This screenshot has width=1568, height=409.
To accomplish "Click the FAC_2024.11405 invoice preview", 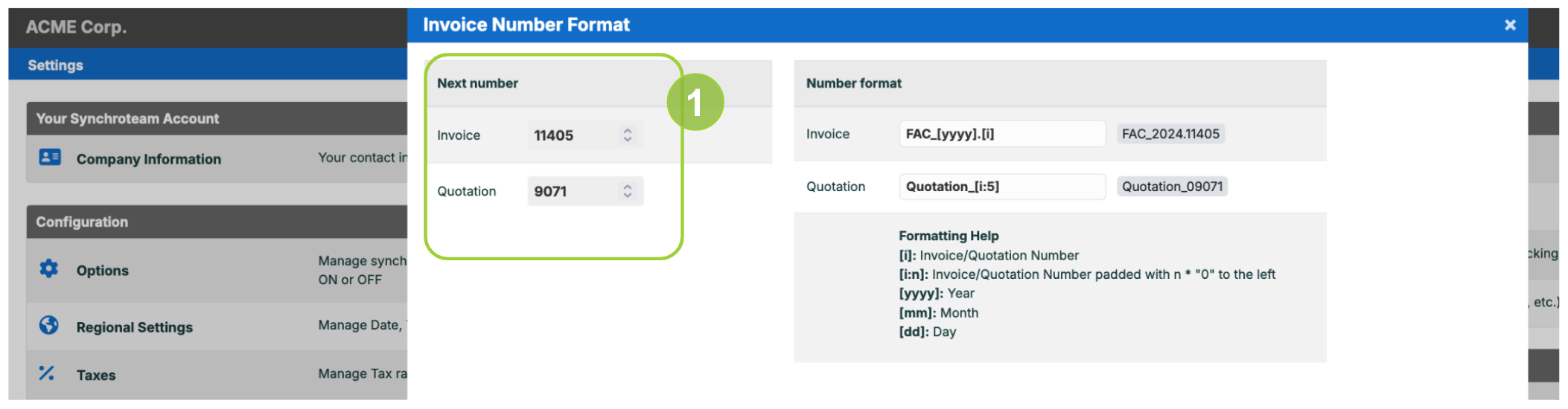I will tap(1170, 134).
